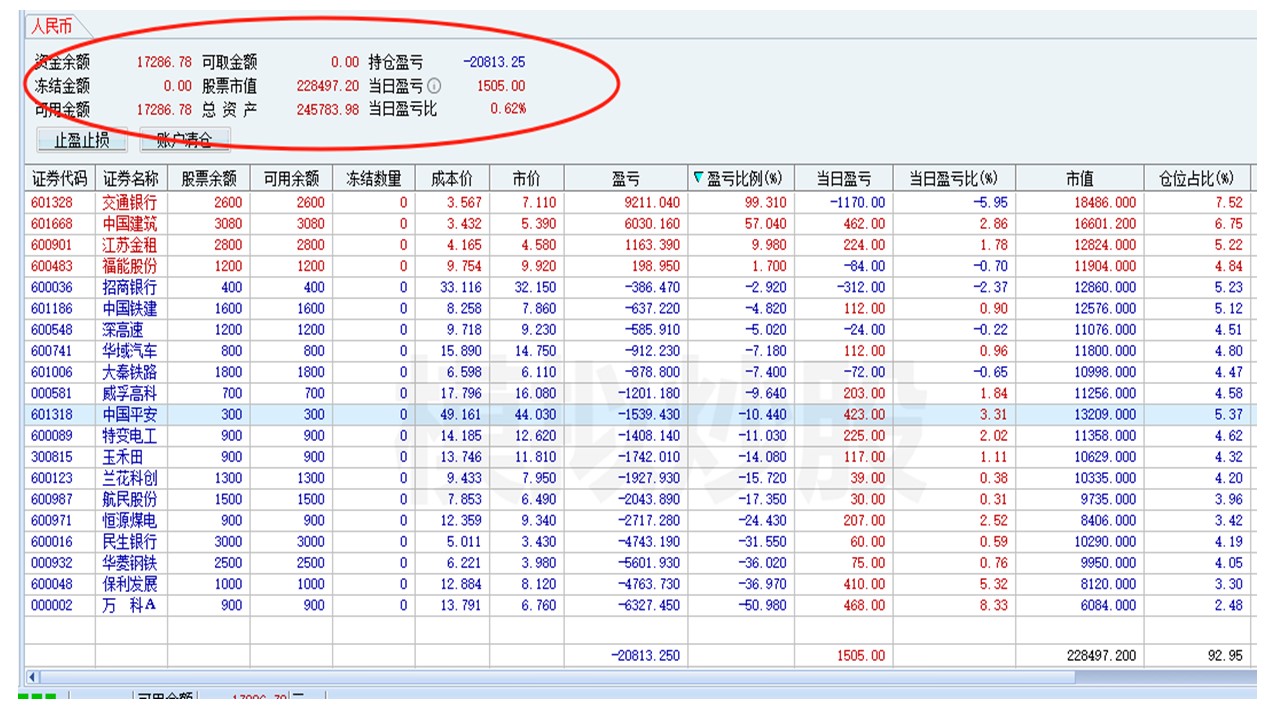Click stock code 601006
This screenshot has height=720, width=1280.
[52, 372]
